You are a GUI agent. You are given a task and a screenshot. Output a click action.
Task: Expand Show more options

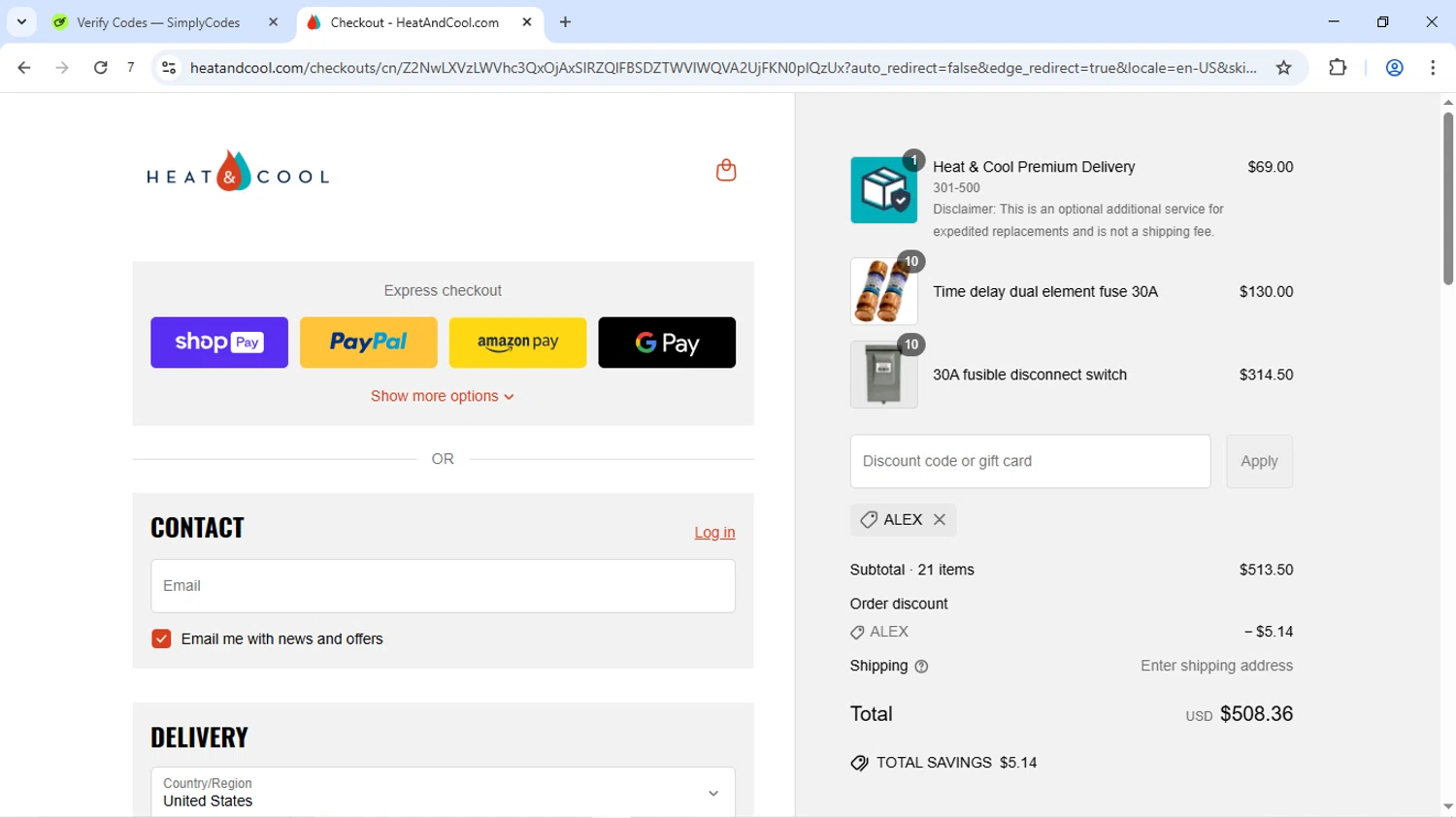coord(443,396)
